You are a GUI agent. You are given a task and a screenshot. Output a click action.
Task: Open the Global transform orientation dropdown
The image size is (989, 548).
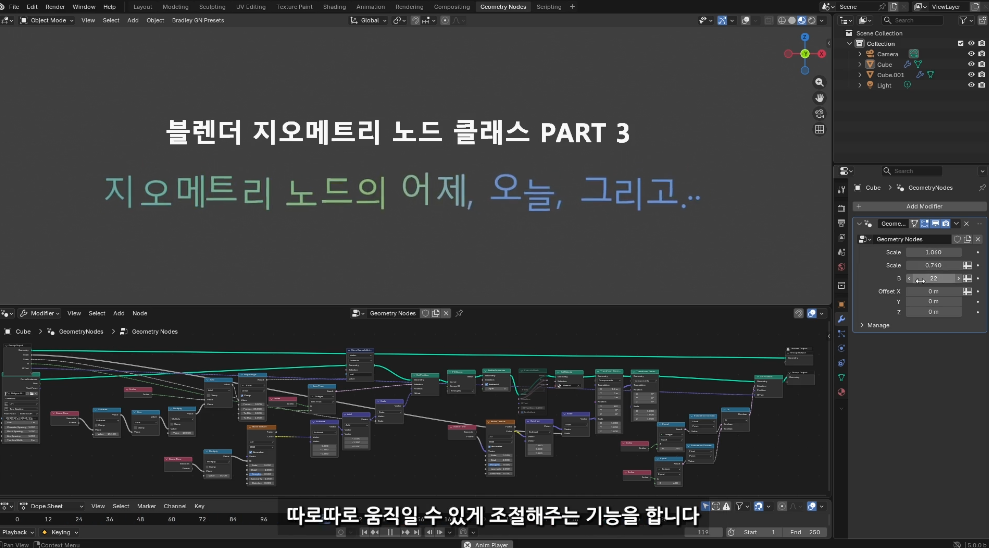368,20
